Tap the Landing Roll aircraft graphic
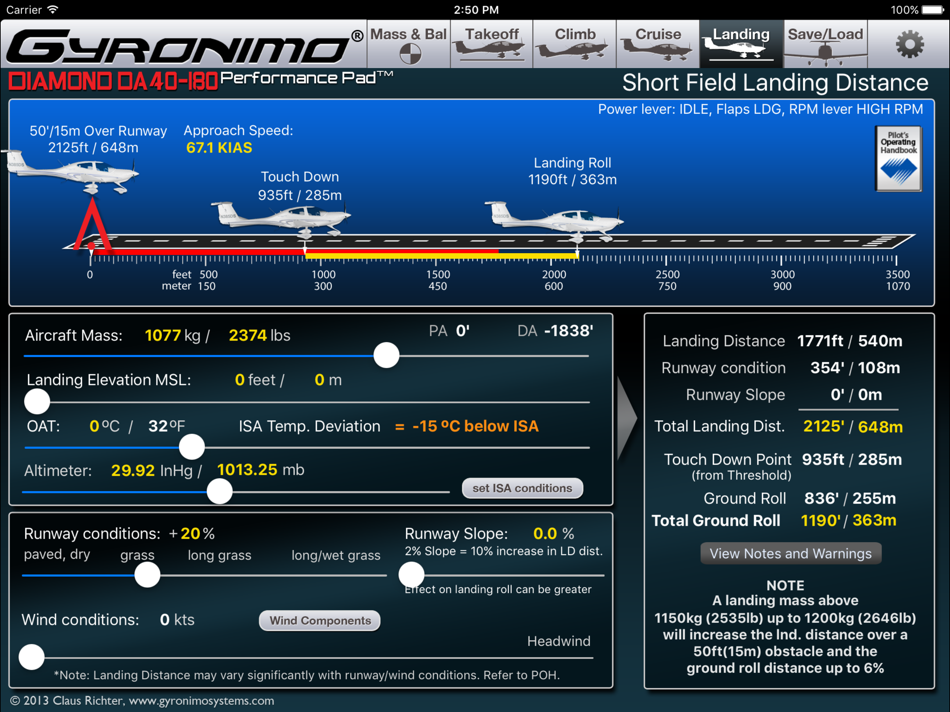Screen dimensions: 950x712 coord(554,221)
